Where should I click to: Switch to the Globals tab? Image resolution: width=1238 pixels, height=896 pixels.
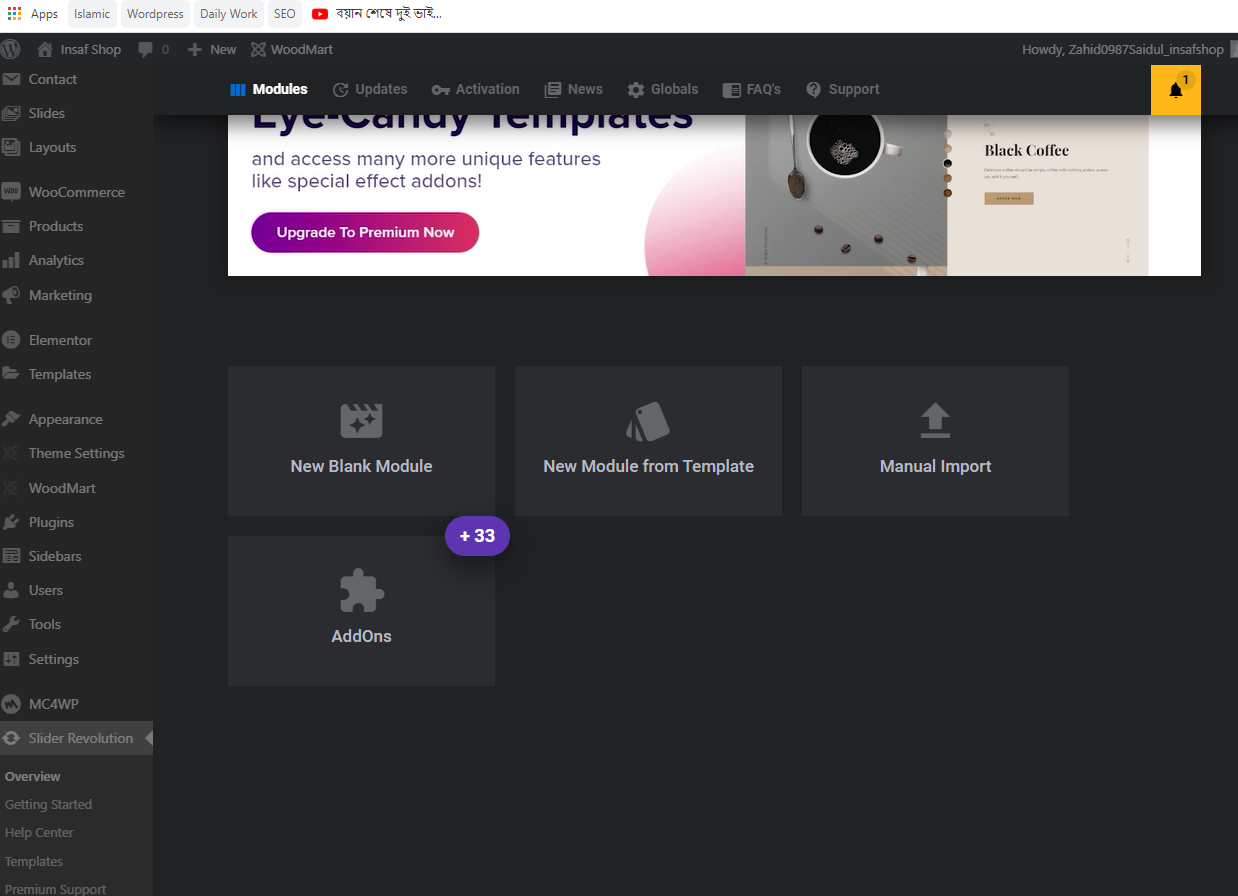(x=663, y=89)
